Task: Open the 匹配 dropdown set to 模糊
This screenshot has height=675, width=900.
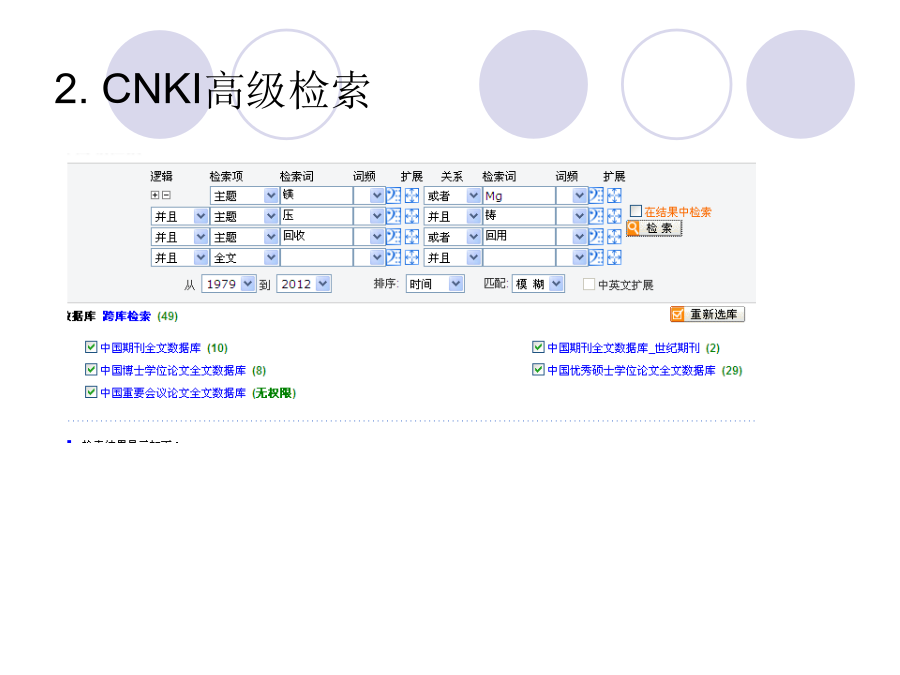Action: 538,284
